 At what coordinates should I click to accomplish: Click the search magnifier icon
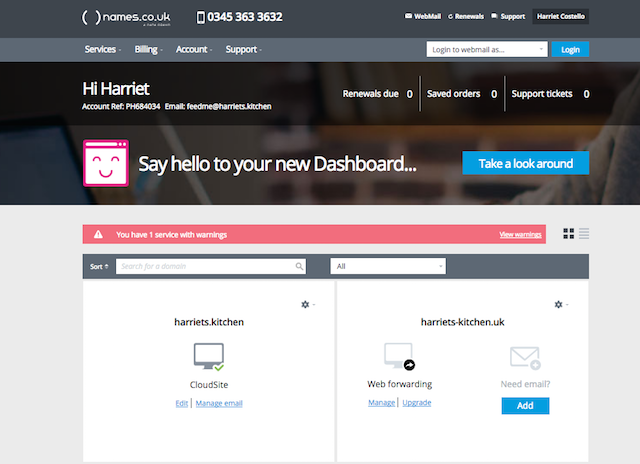tap(299, 266)
